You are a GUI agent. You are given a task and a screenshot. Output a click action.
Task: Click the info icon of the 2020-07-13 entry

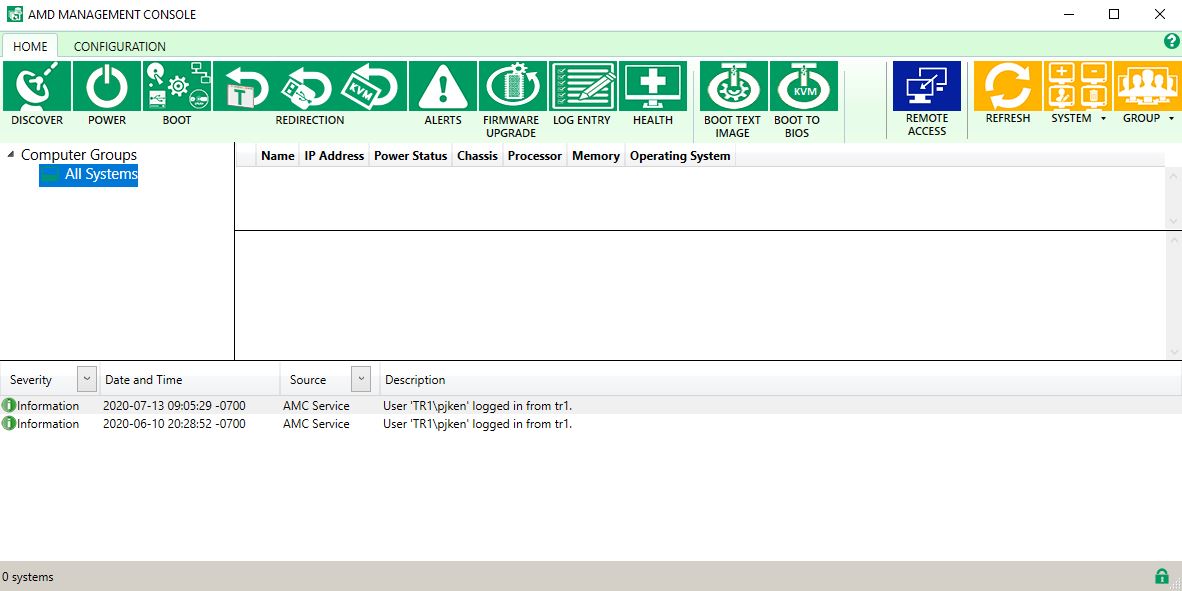9,406
